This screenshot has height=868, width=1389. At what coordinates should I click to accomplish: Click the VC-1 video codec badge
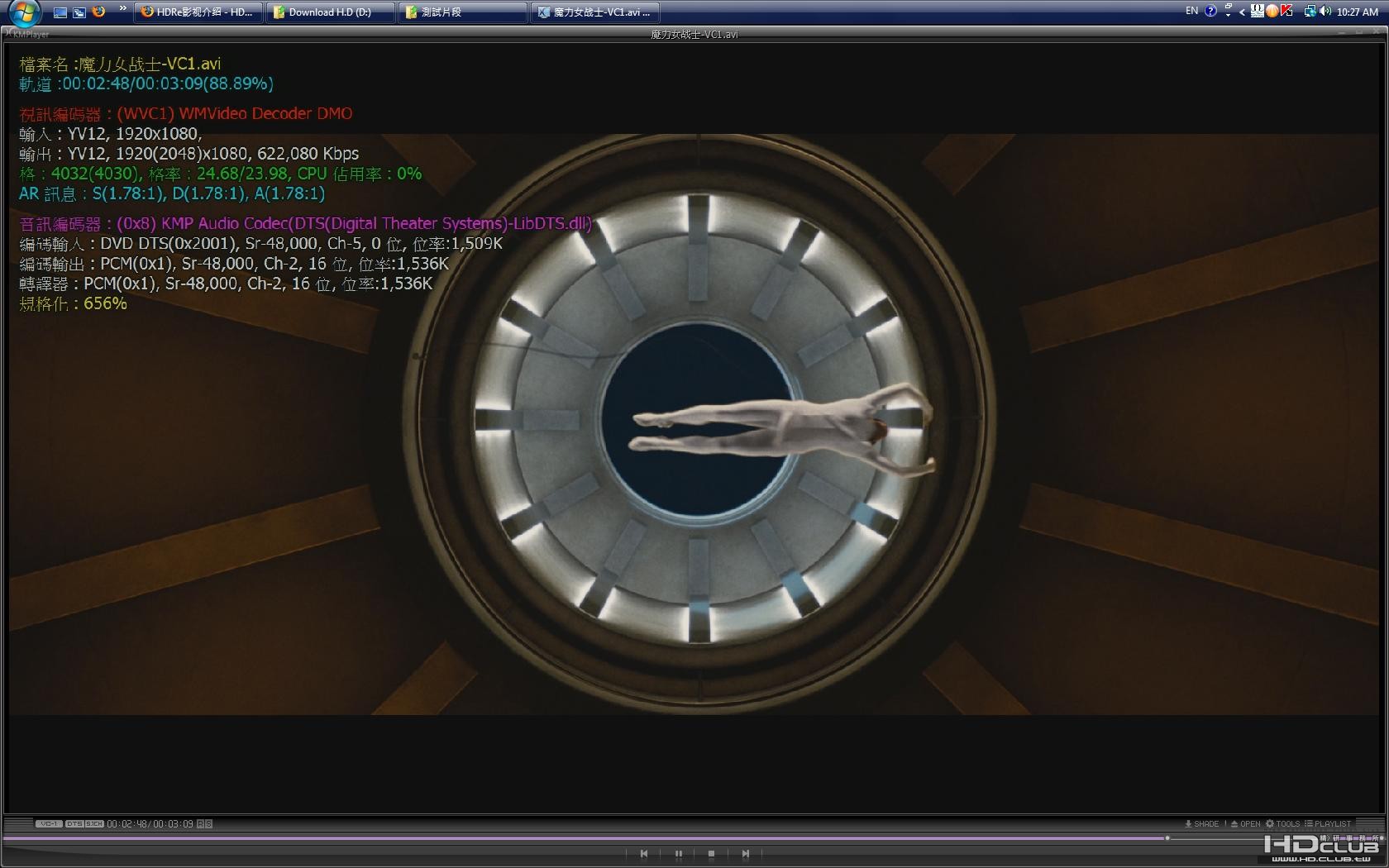pyautogui.click(x=49, y=823)
